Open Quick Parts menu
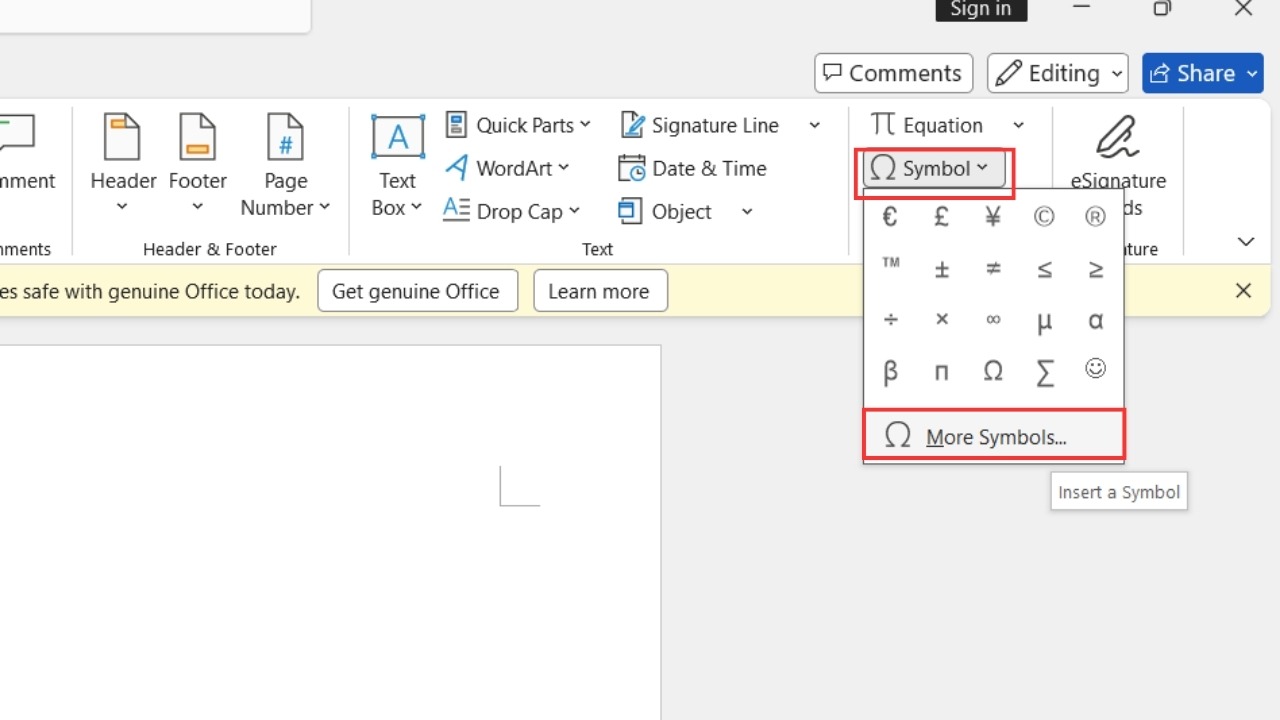 point(518,125)
